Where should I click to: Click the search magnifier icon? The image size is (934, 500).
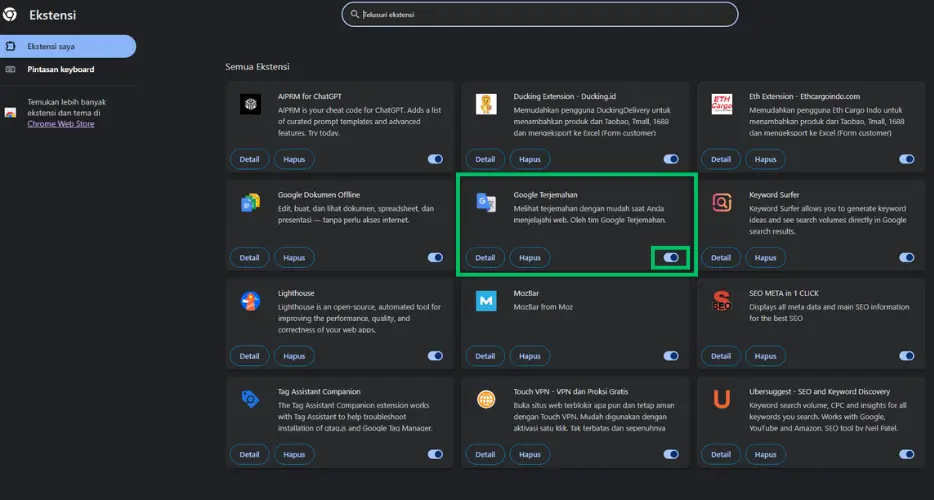pyautogui.click(x=354, y=14)
